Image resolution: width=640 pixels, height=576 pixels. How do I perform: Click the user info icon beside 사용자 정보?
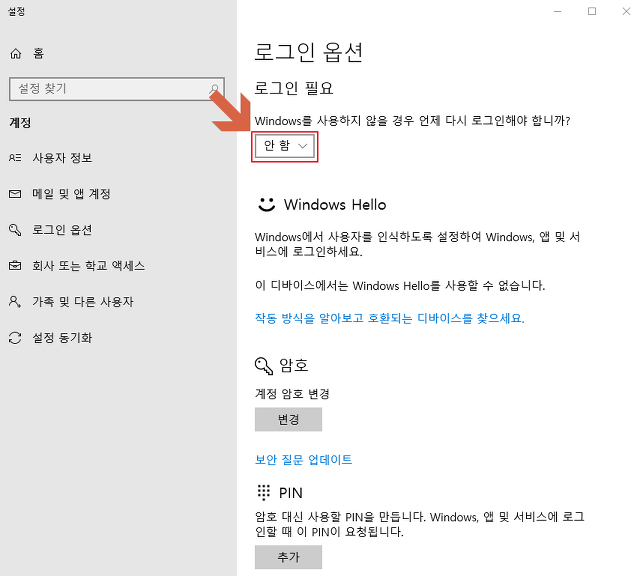click(x=15, y=158)
